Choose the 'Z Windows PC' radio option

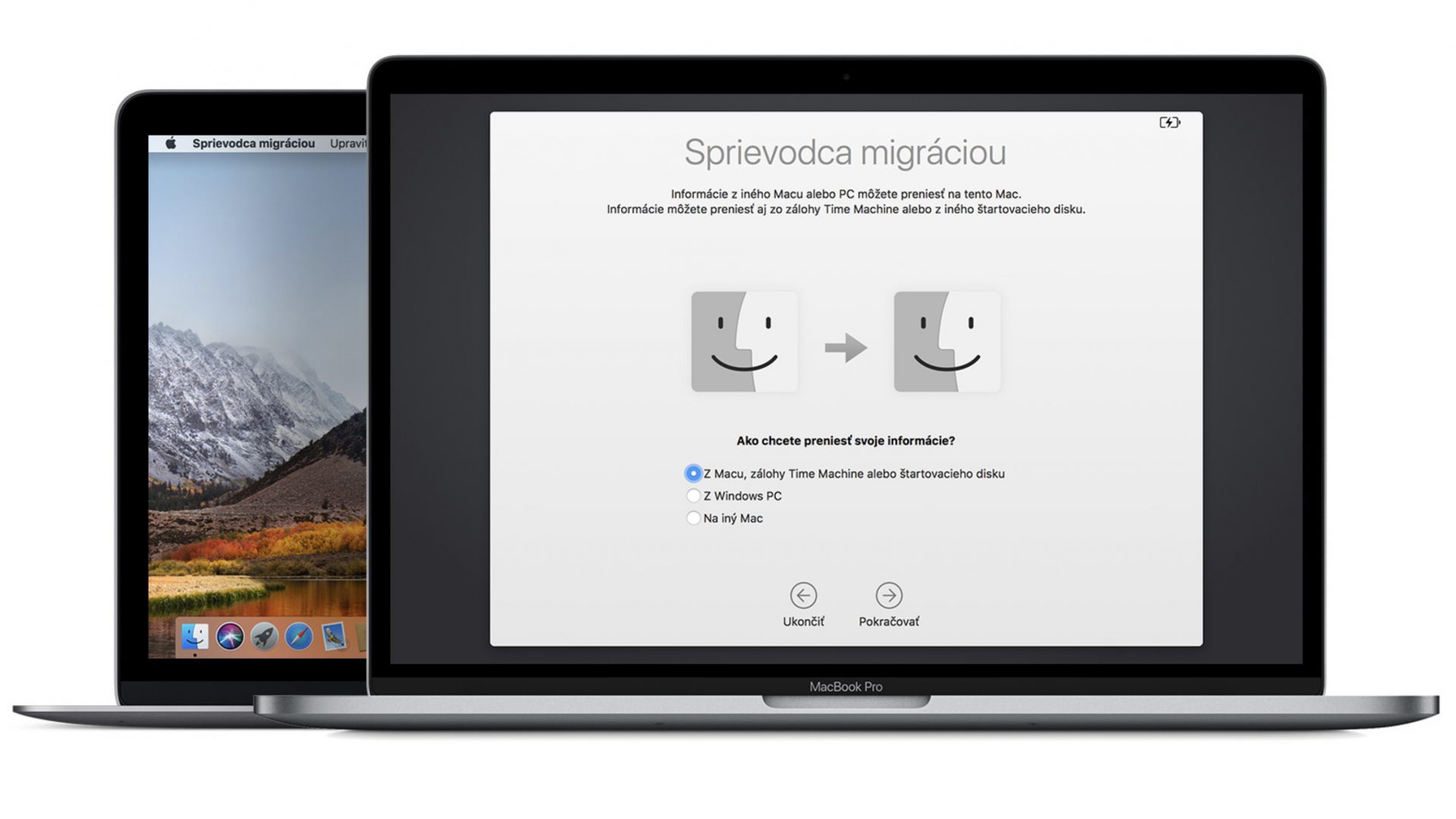tap(692, 496)
